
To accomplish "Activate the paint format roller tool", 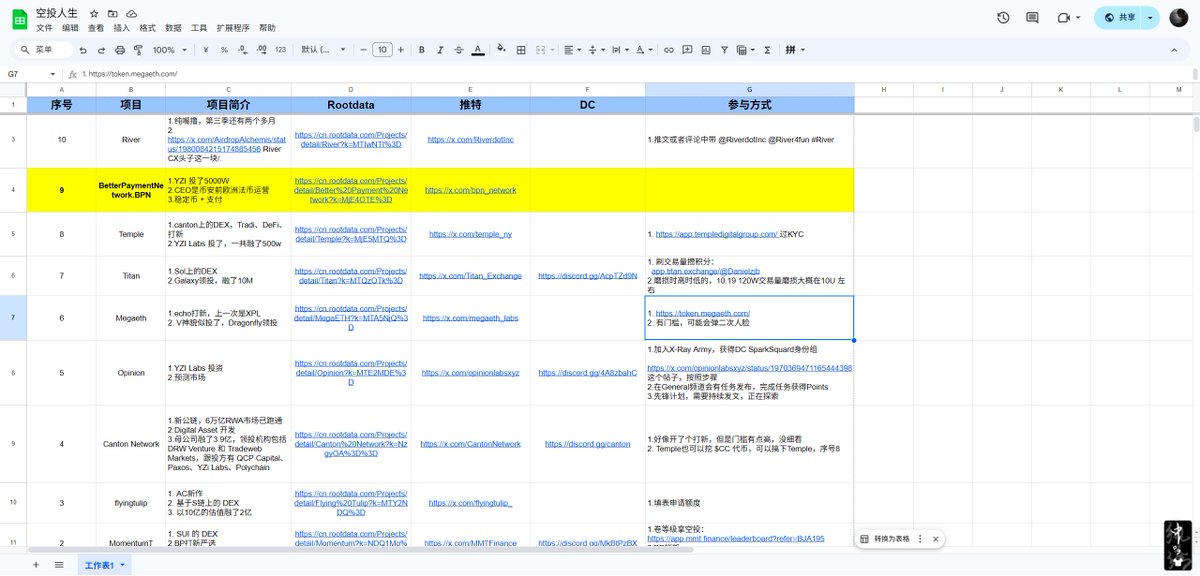I will 138,49.
